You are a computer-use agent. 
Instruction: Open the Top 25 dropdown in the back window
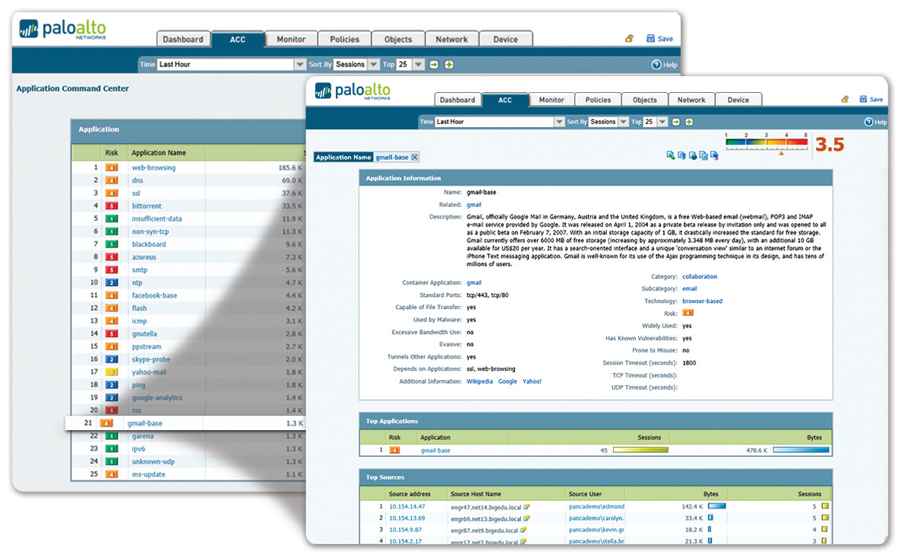(x=418, y=64)
